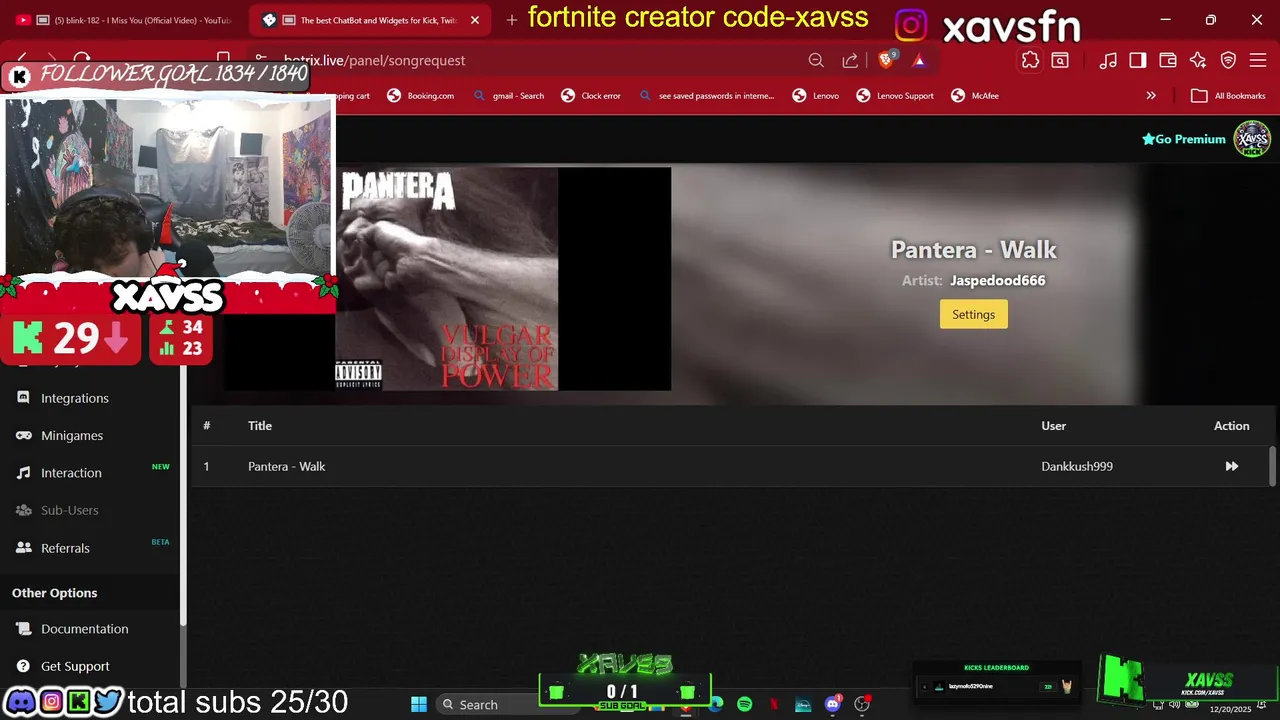The height and width of the screenshot is (720, 1280).
Task: Click the Minigames gamepad icon in sidebar
Action: point(23,435)
